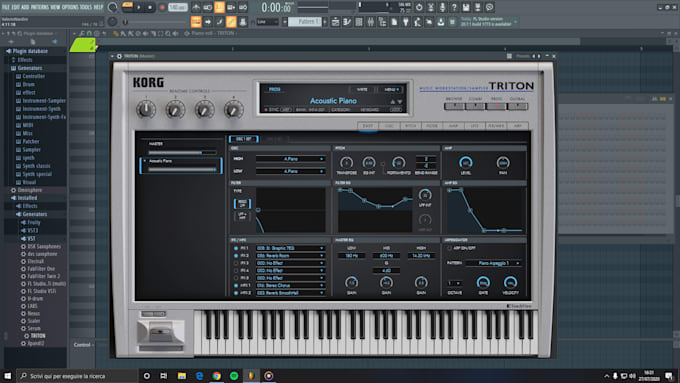Click the MENU button in TRITON display
This screenshot has width=680, height=383.
pyautogui.click(x=391, y=89)
